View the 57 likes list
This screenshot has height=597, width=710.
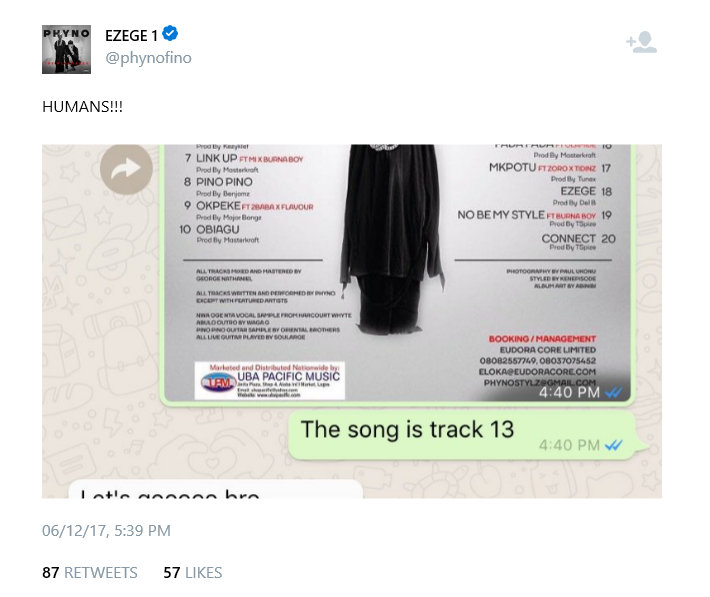(x=192, y=573)
